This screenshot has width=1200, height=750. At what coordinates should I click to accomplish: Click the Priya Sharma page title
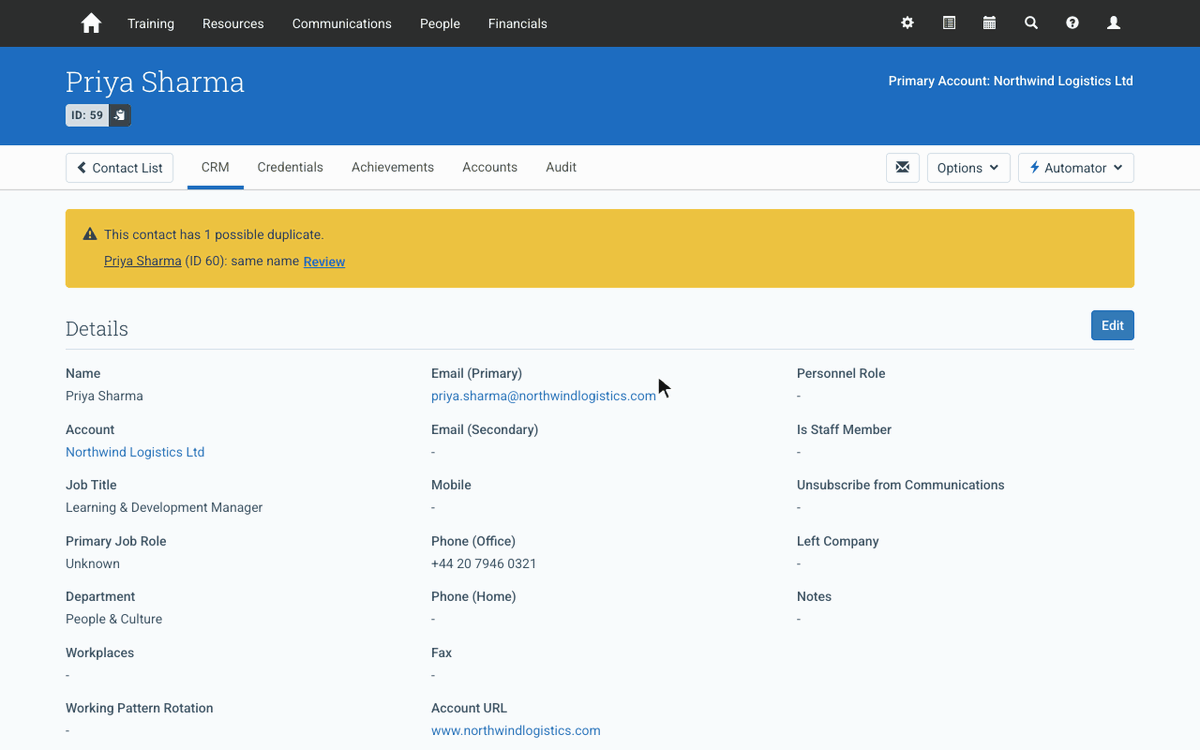click(155, 82)
